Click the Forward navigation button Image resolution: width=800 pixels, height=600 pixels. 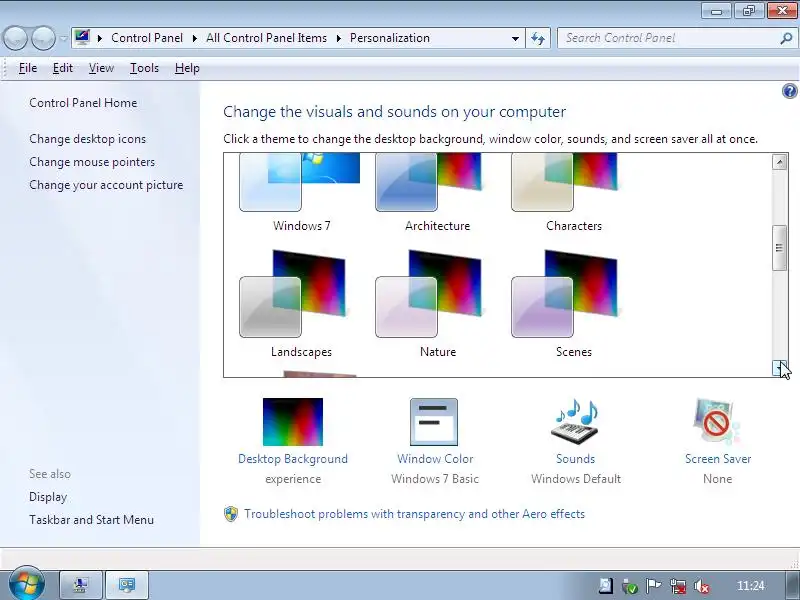[x=44, y=38]
